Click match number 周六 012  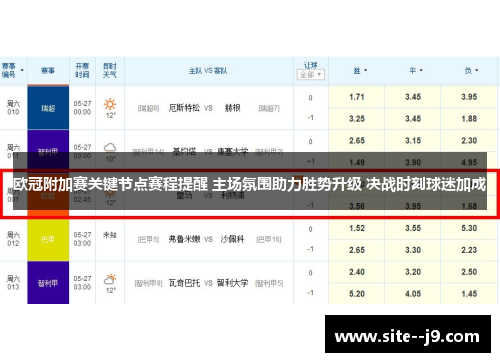click(13, 239)
